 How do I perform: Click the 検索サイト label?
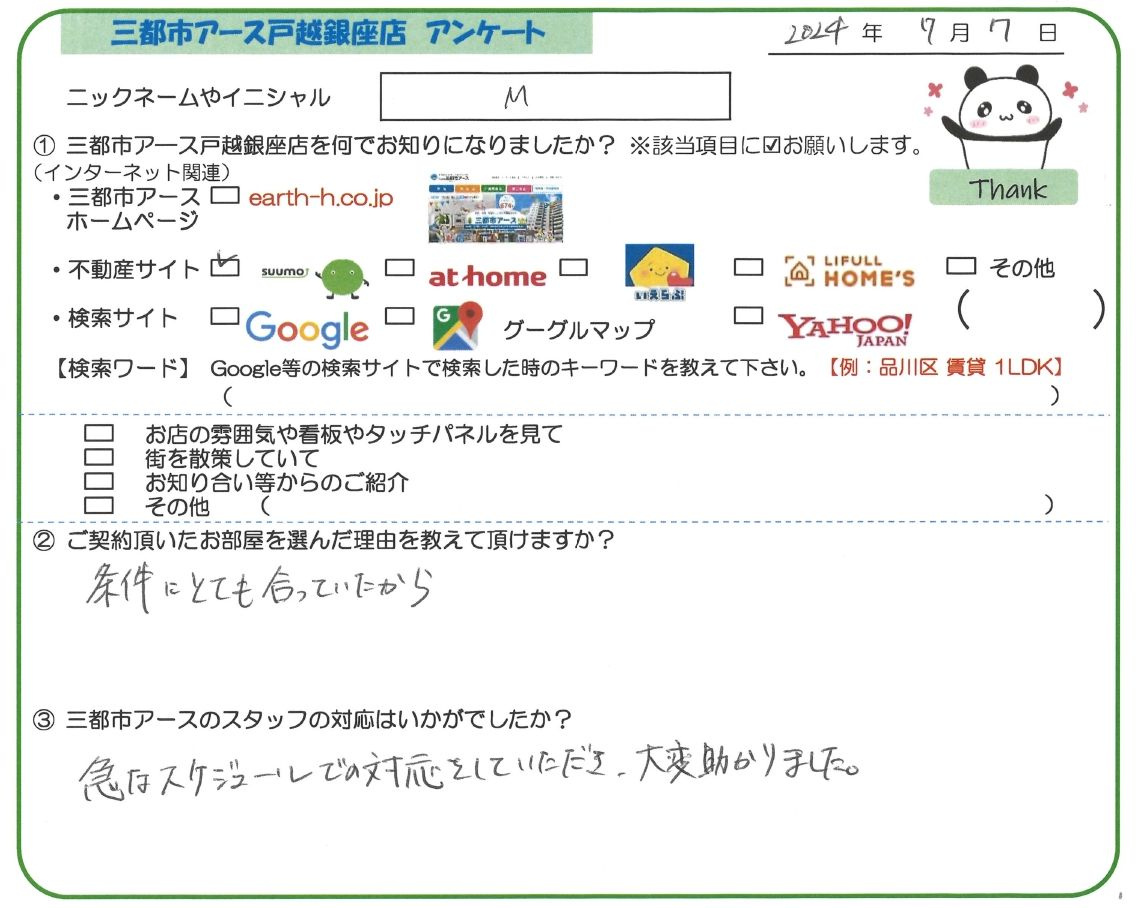point(122,318)
